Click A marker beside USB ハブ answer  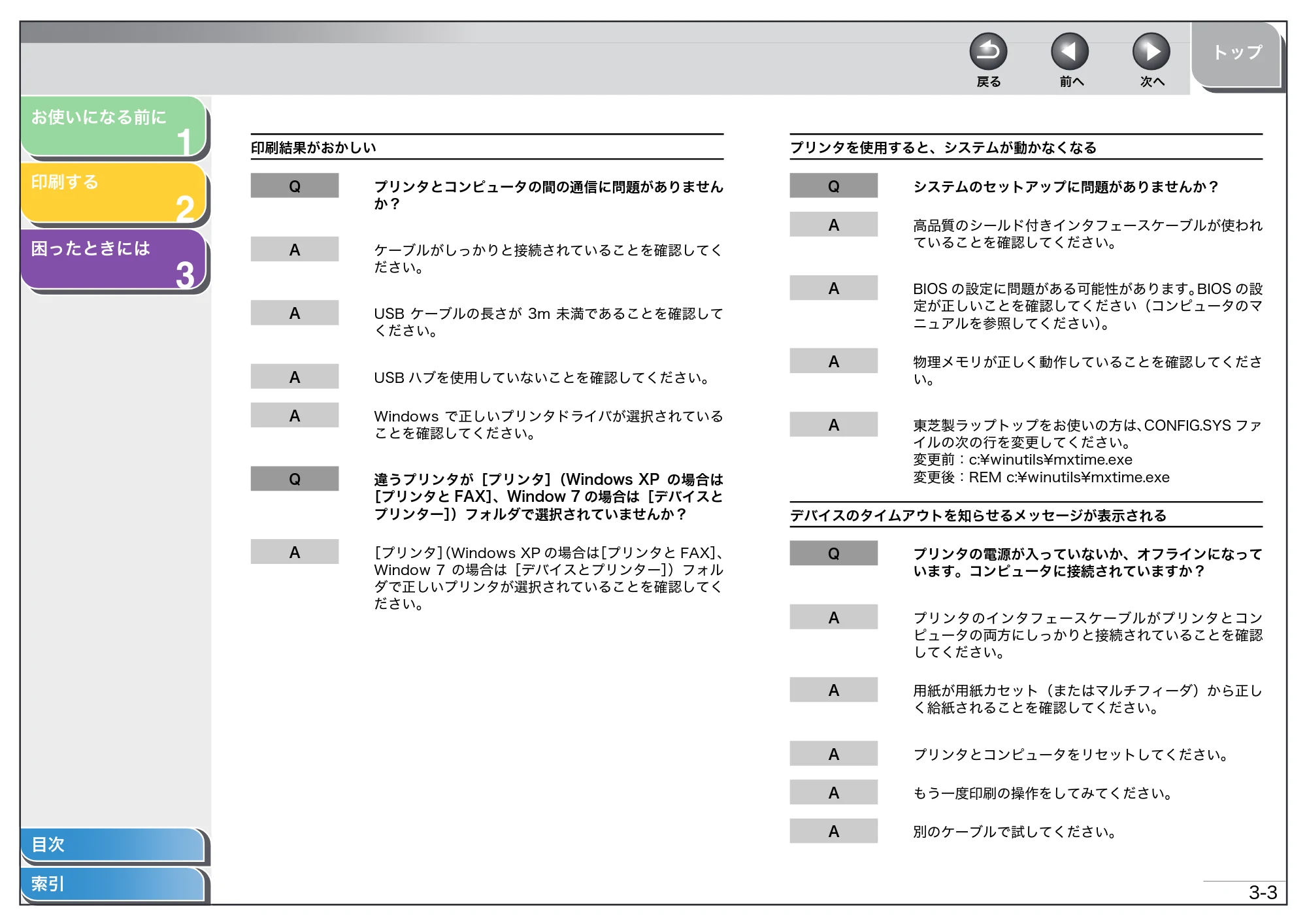[295, 376]
